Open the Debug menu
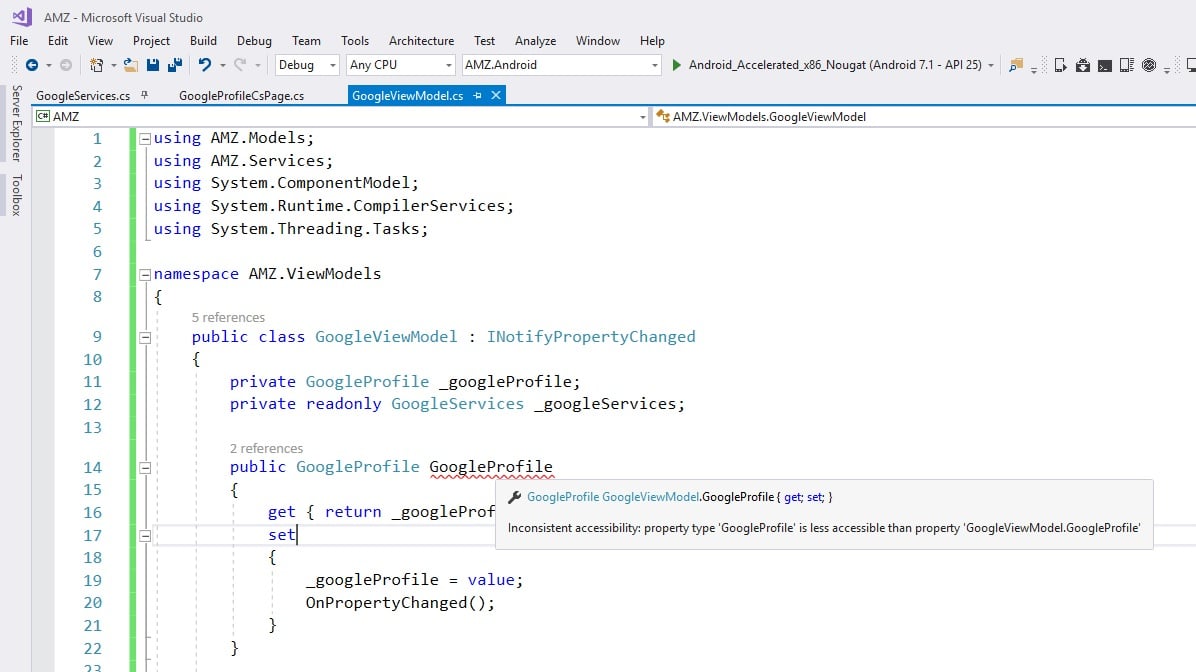The image size is (1196, 672). 254,41
